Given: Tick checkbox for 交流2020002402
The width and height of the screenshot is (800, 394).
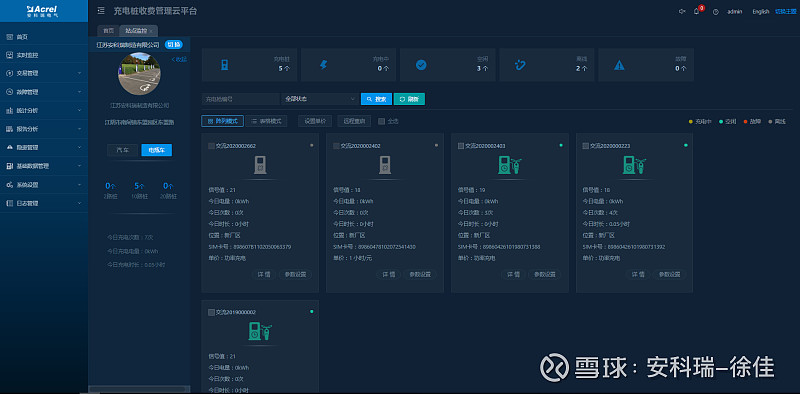Looking at the screenshot, I should click(336, 146).
